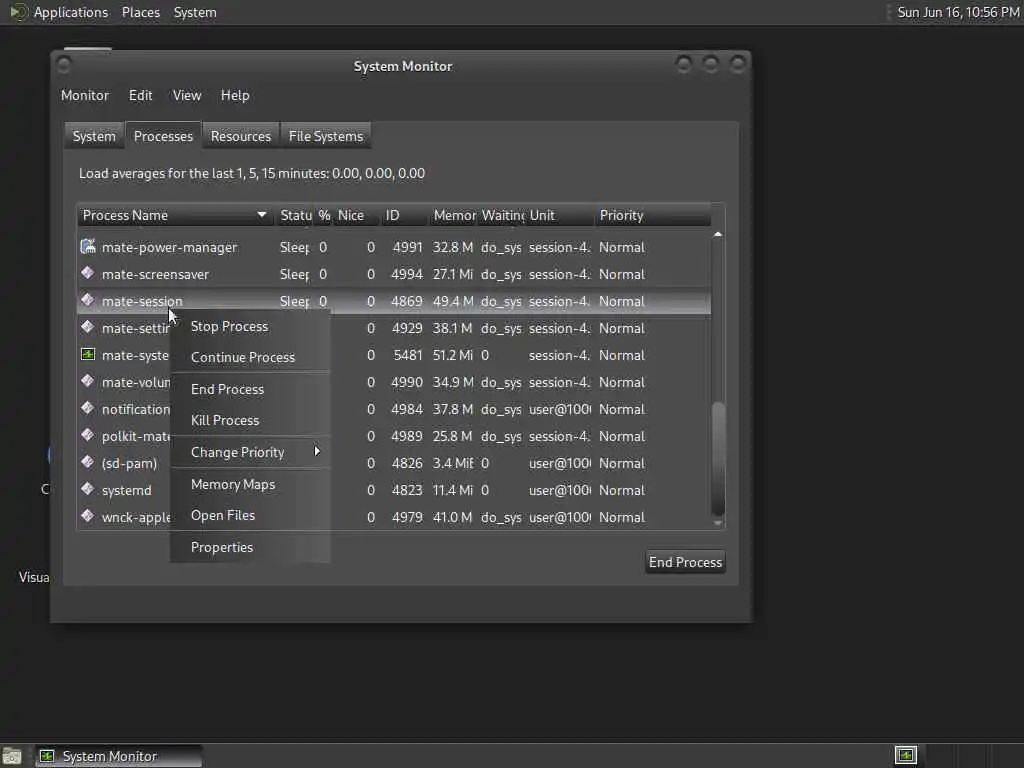Open the Edit menu

[x=140, y=95]
